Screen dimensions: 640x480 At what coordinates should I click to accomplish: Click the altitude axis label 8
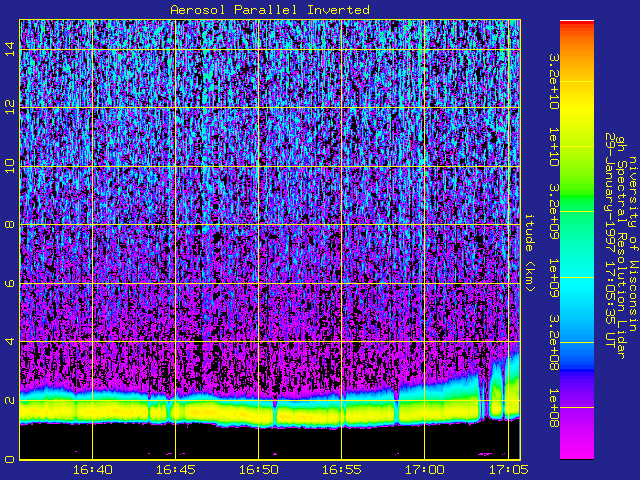click(10, 224)
